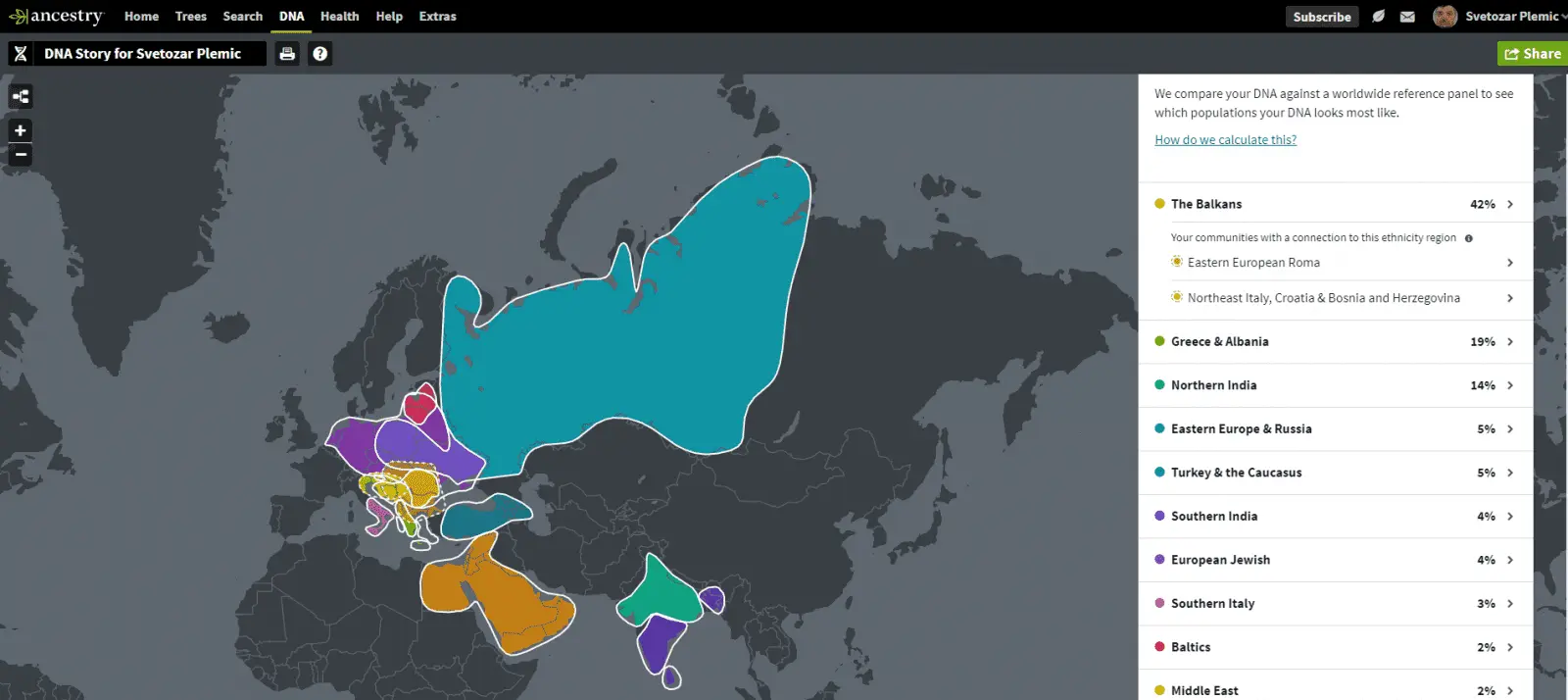1568x700 pixels.
Task: Open Svetozar Plemic account dropdown
Action: (1515, 17)
